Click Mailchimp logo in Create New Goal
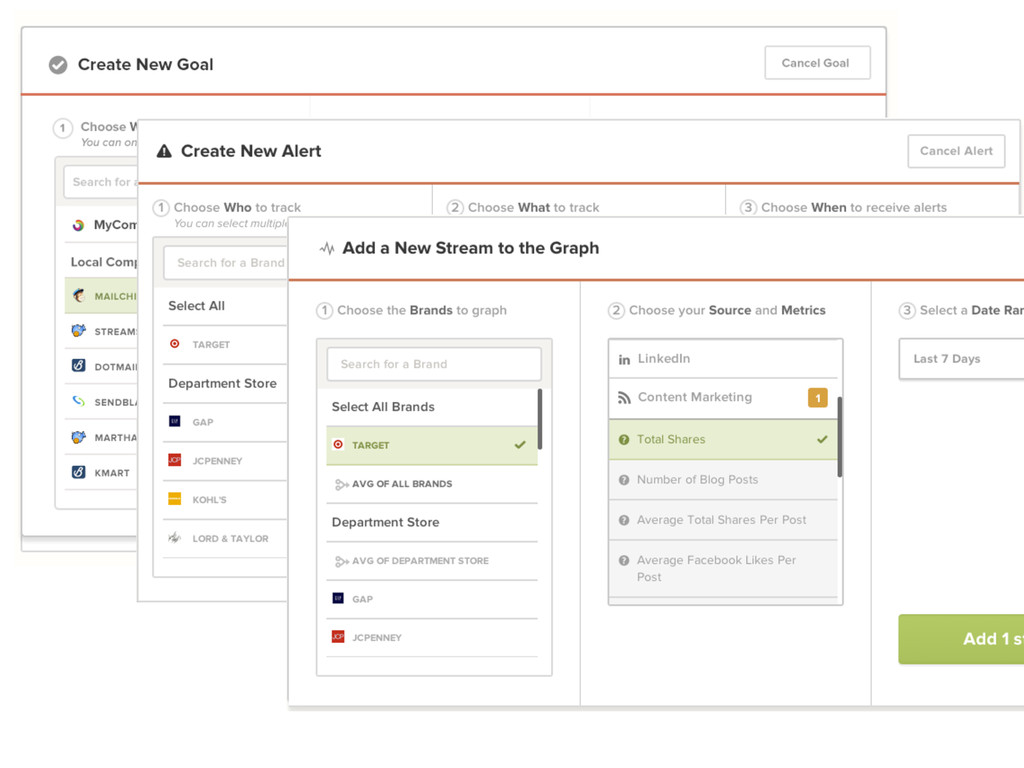The width and height of the screenshot is (1024, 768). (78, 295)
